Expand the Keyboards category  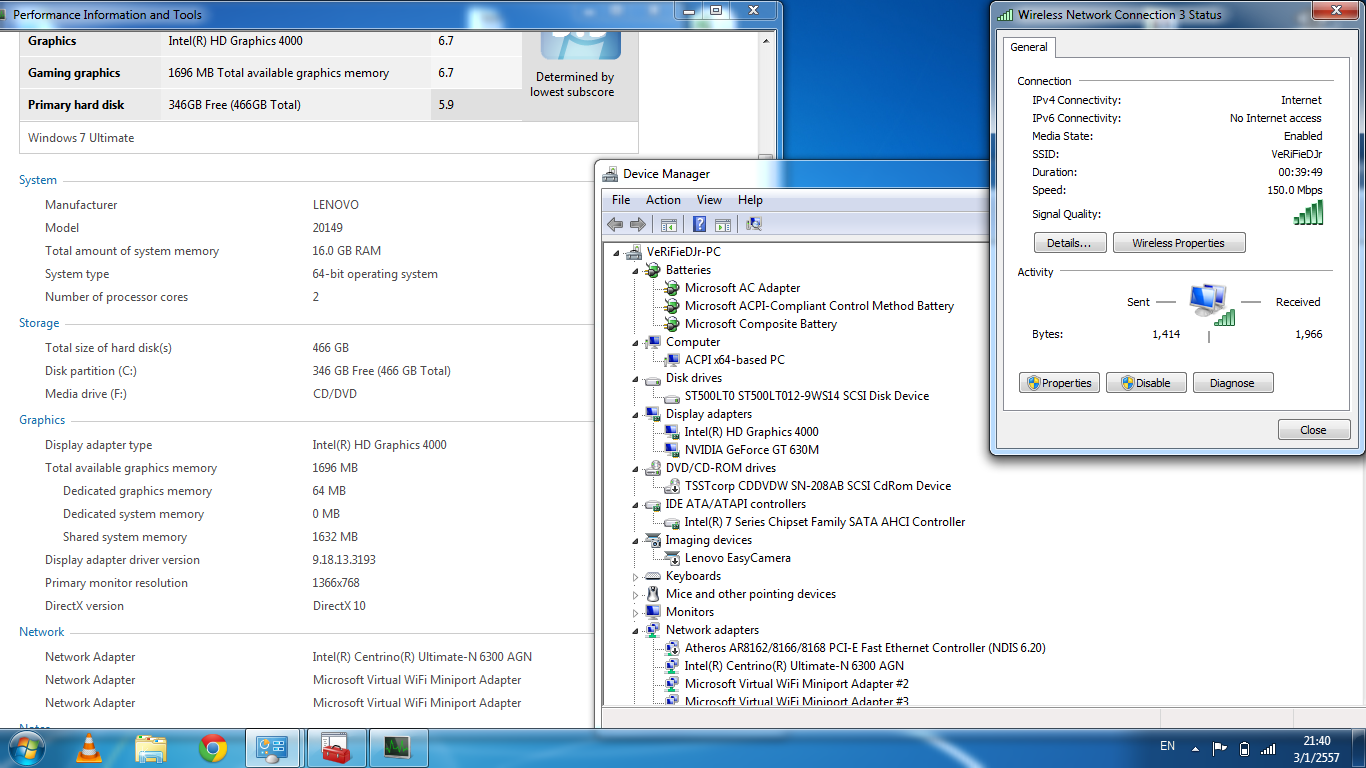[636, 577]
